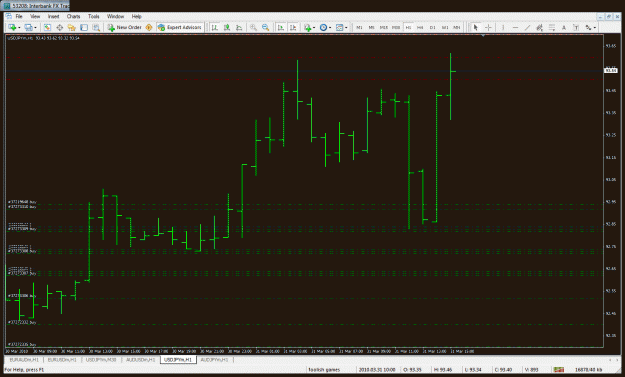625x377 pixels.
Task: Switch to the EURAUDm,H1 chart tab
Action: pyautogui.click(x=24, y=360)
